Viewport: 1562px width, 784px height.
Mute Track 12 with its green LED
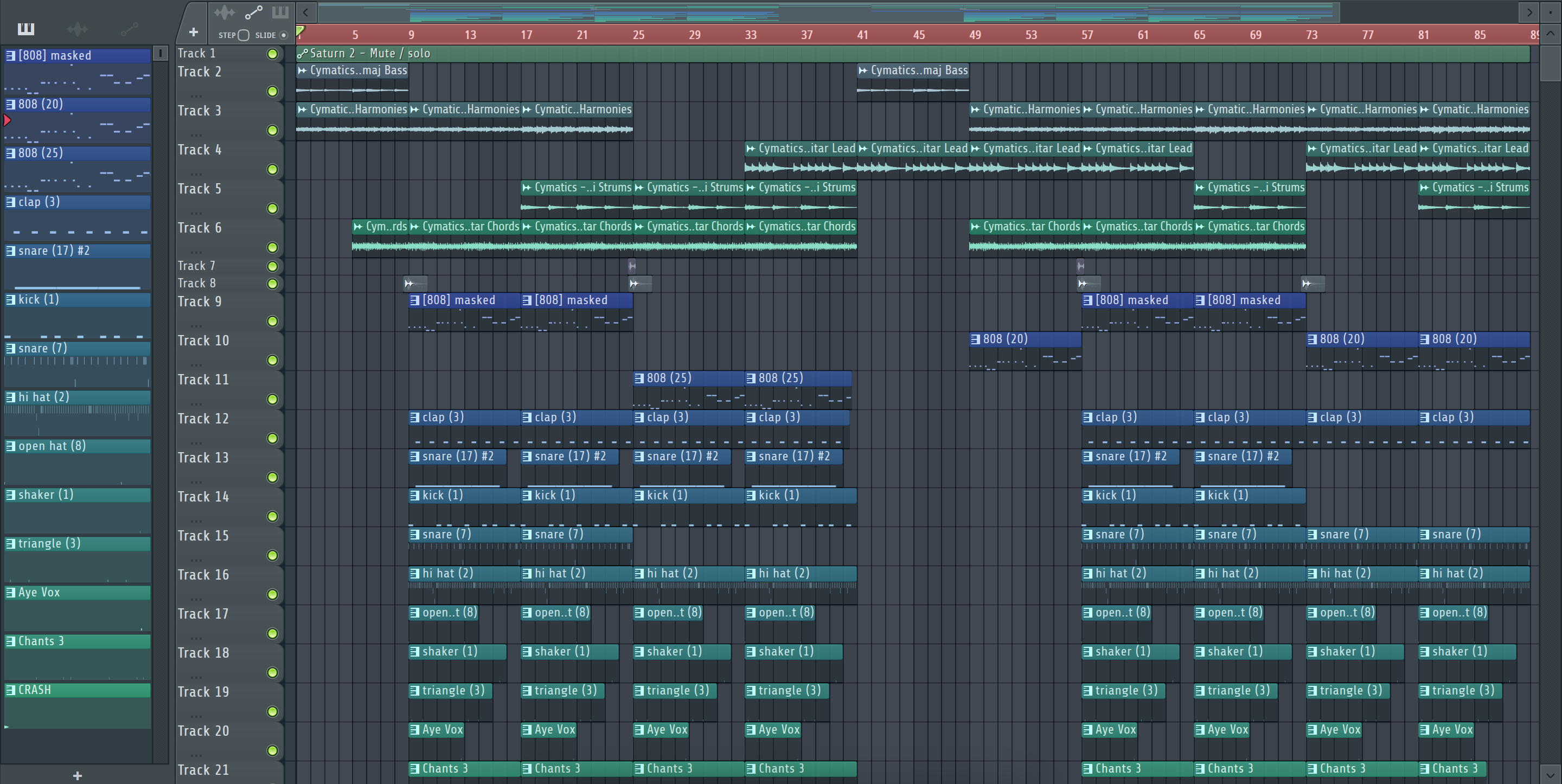[273, 439]
